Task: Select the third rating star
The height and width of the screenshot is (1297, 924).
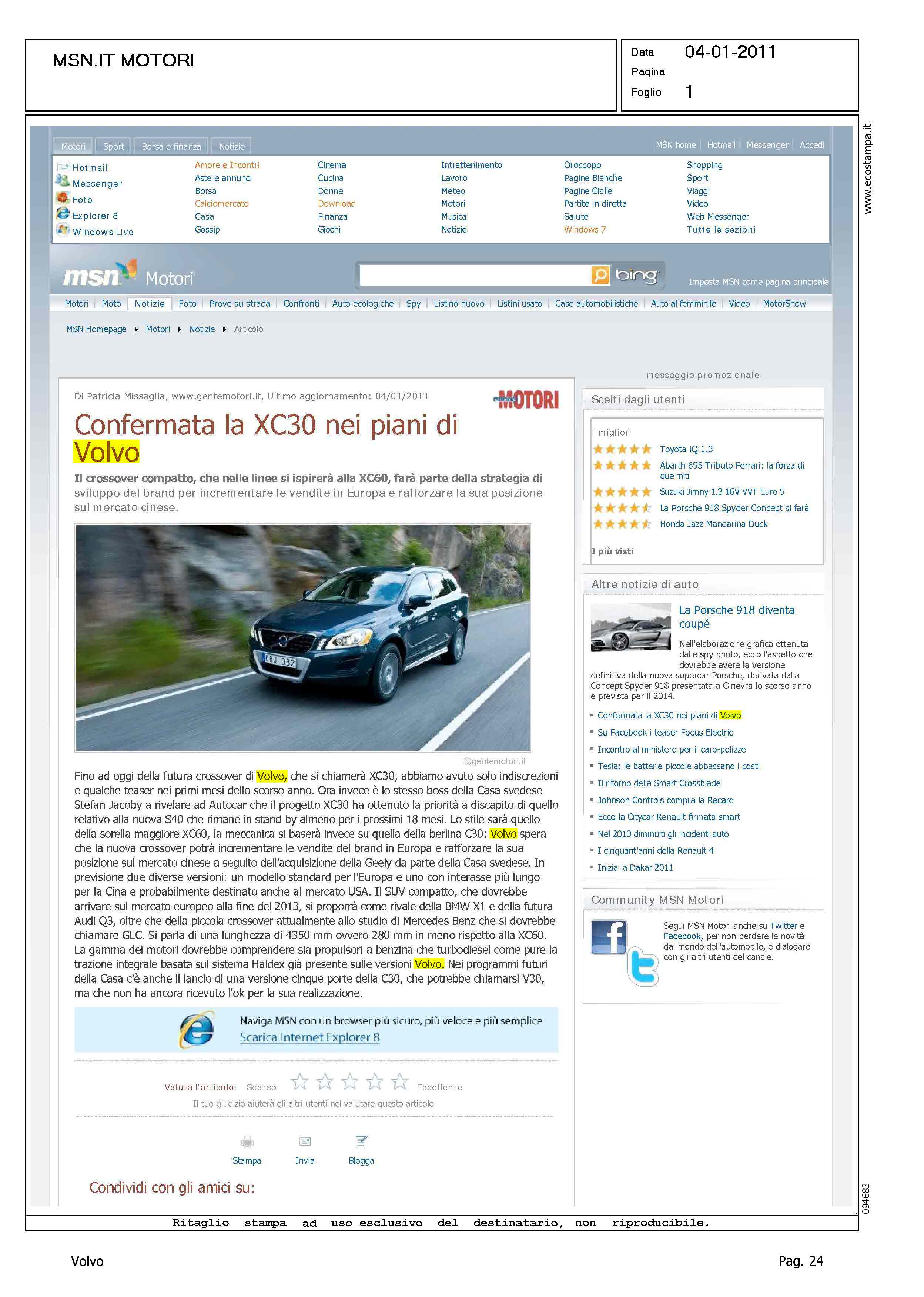Action: (x=350, y=1081)
